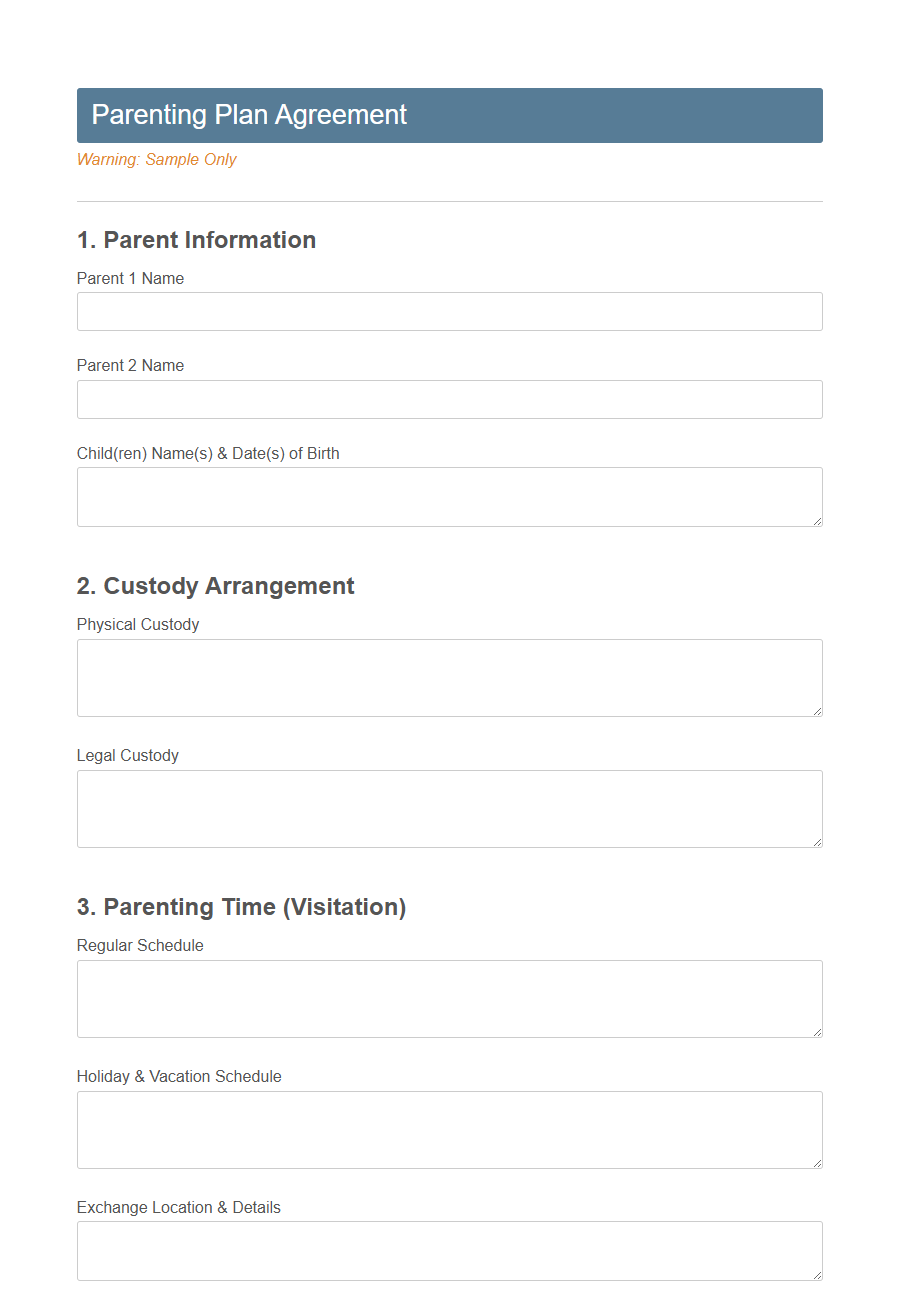Click the Physical Custody label
Screen dimensions: 900x1300
point(138,624)
